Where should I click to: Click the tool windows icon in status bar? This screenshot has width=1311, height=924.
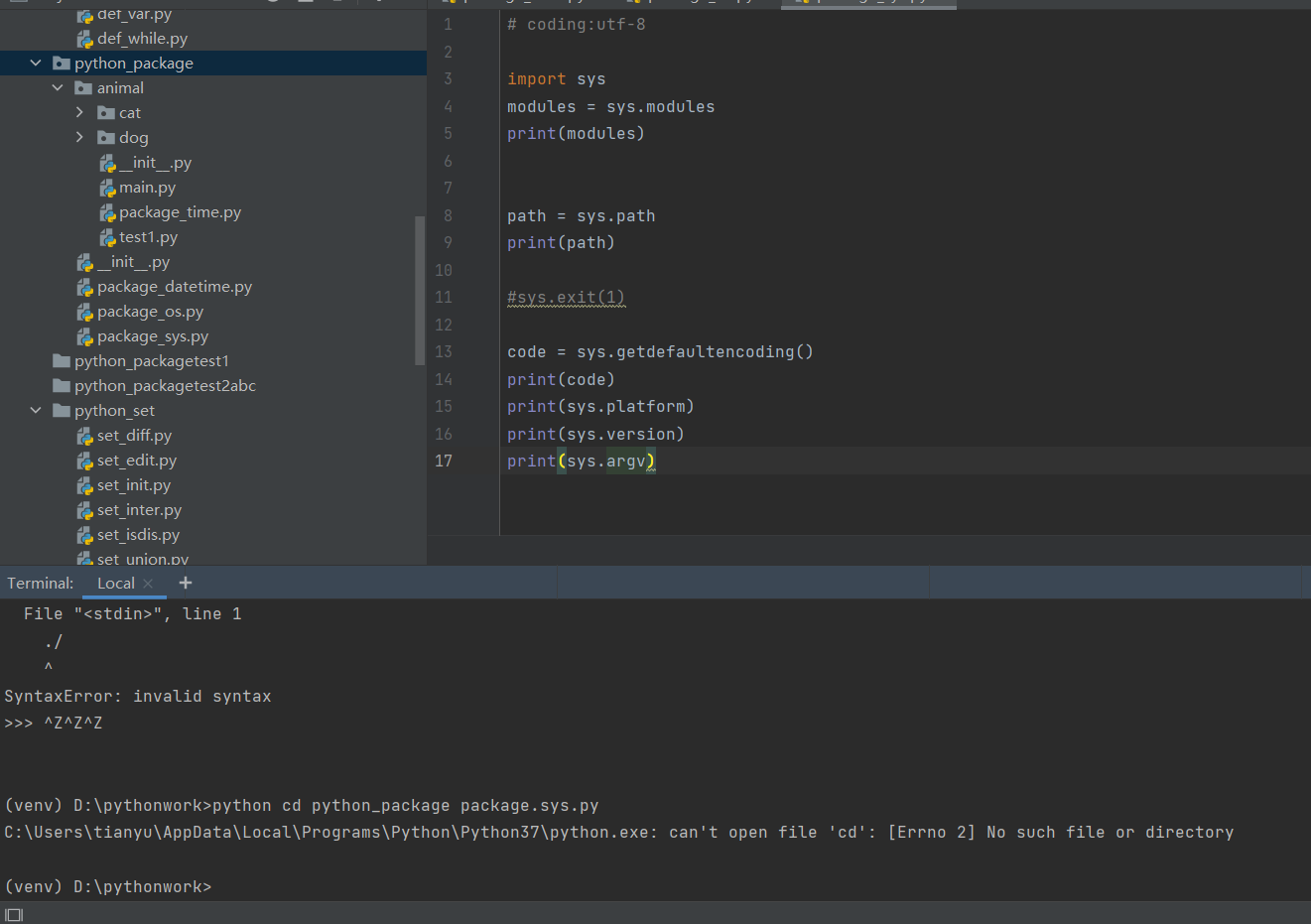point(14,915)
